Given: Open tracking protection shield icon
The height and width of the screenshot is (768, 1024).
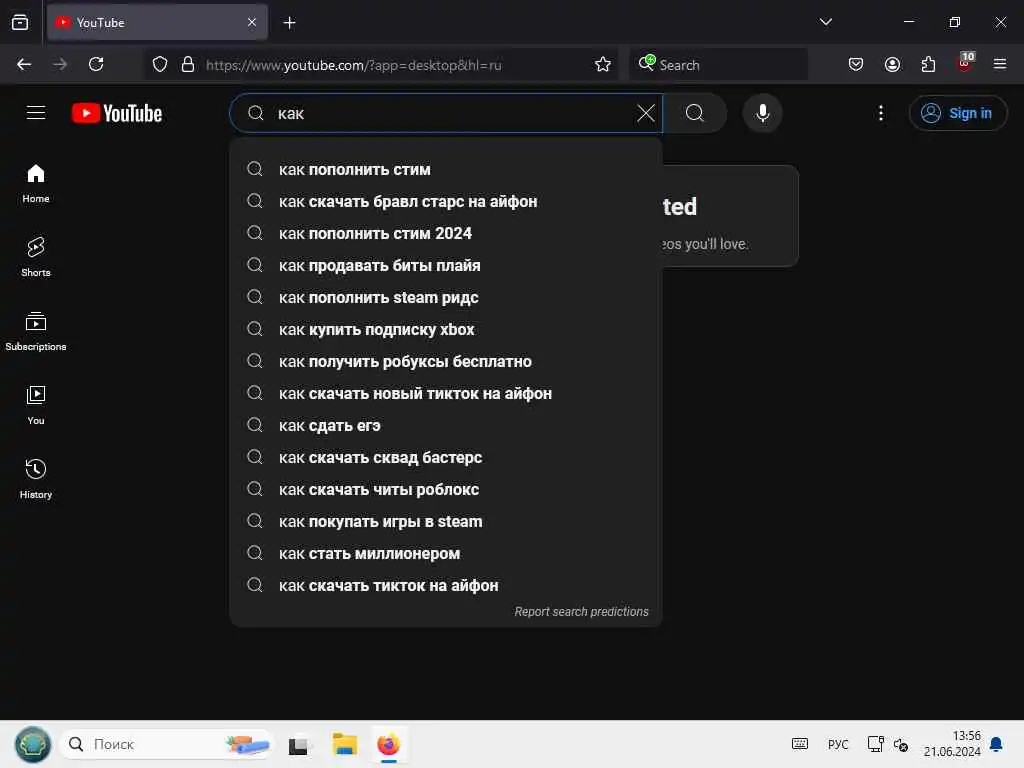Looking at the screenshot, I should tap(160, 64).
